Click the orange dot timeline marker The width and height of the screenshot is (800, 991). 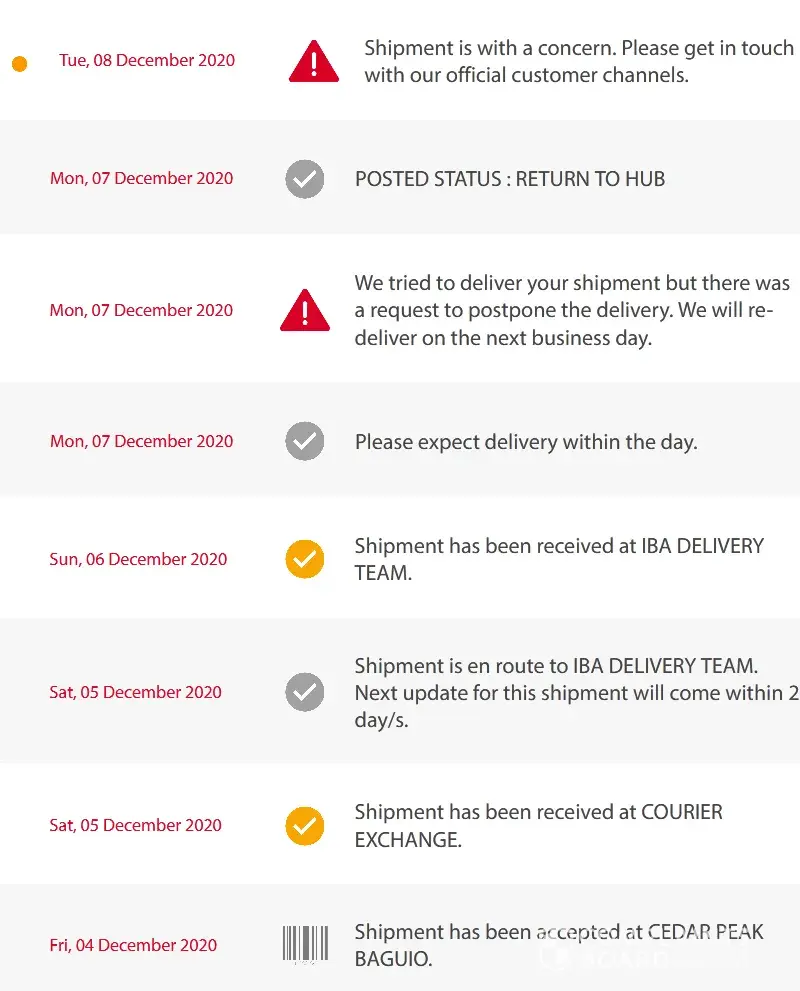[x=19, y=64]
